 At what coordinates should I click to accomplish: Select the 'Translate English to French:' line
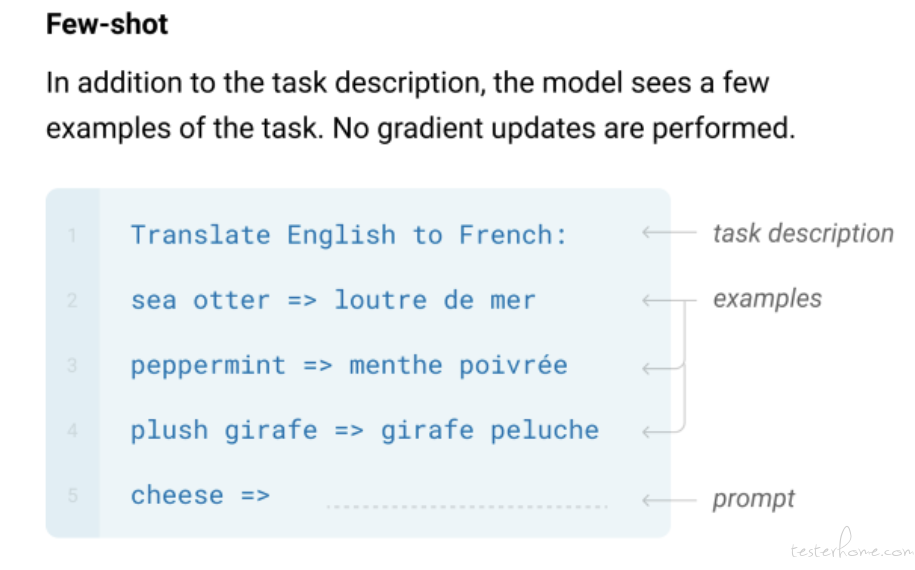(348, 235)
